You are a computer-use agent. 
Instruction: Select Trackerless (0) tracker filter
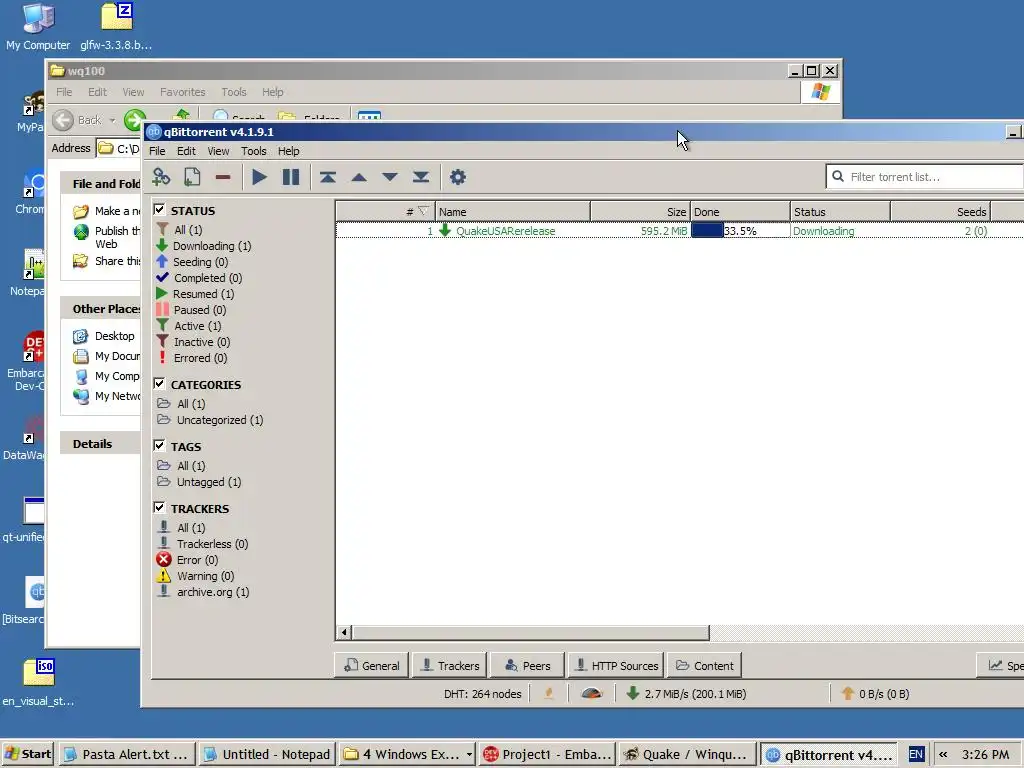pos(203,544)
